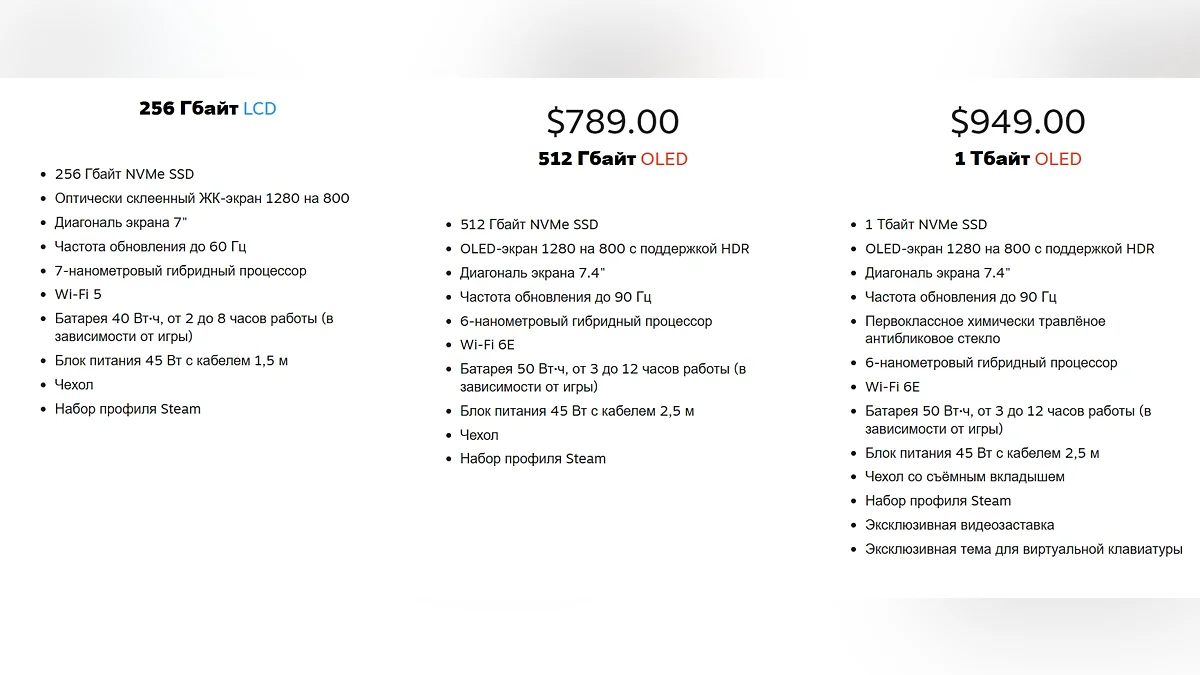
Task: Select the 512 Гбайт OLED model heading
Action: click(613, 159)
